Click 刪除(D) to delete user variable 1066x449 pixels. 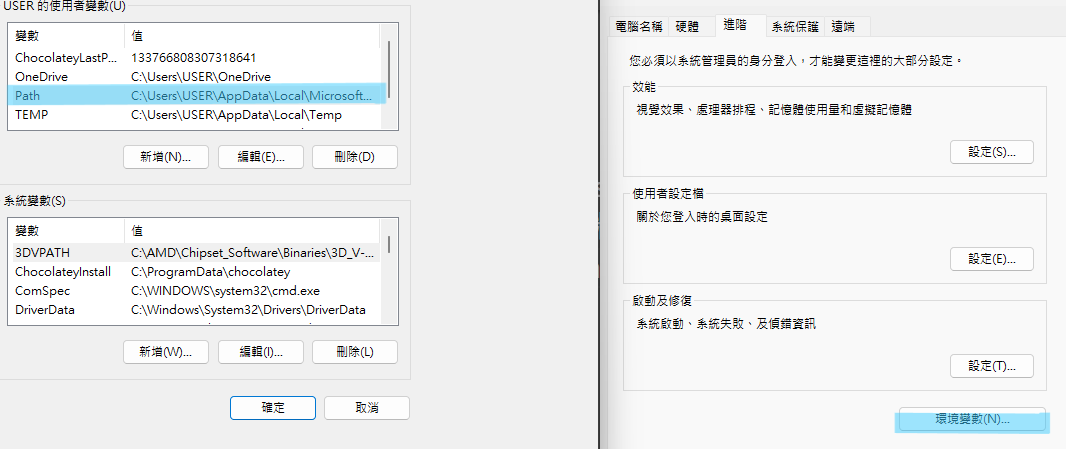tap(354, 157)
